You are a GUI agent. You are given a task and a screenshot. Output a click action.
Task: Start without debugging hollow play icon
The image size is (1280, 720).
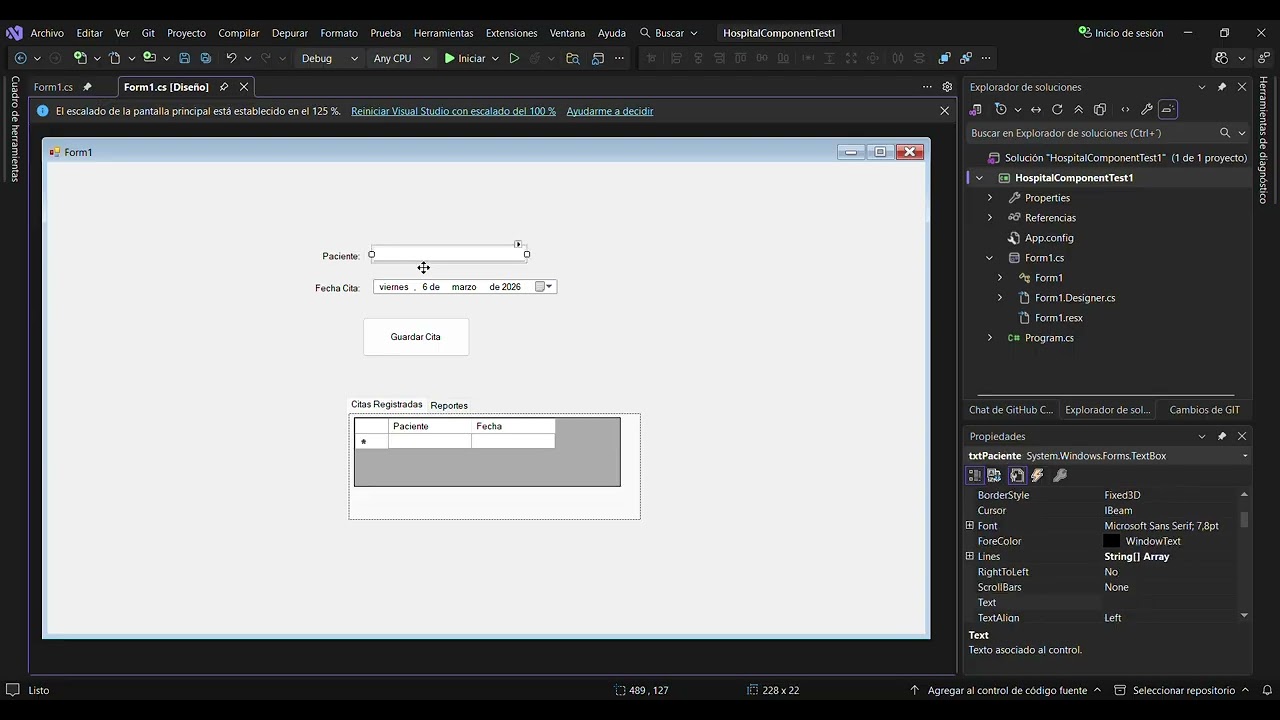(x=514, y=58)
